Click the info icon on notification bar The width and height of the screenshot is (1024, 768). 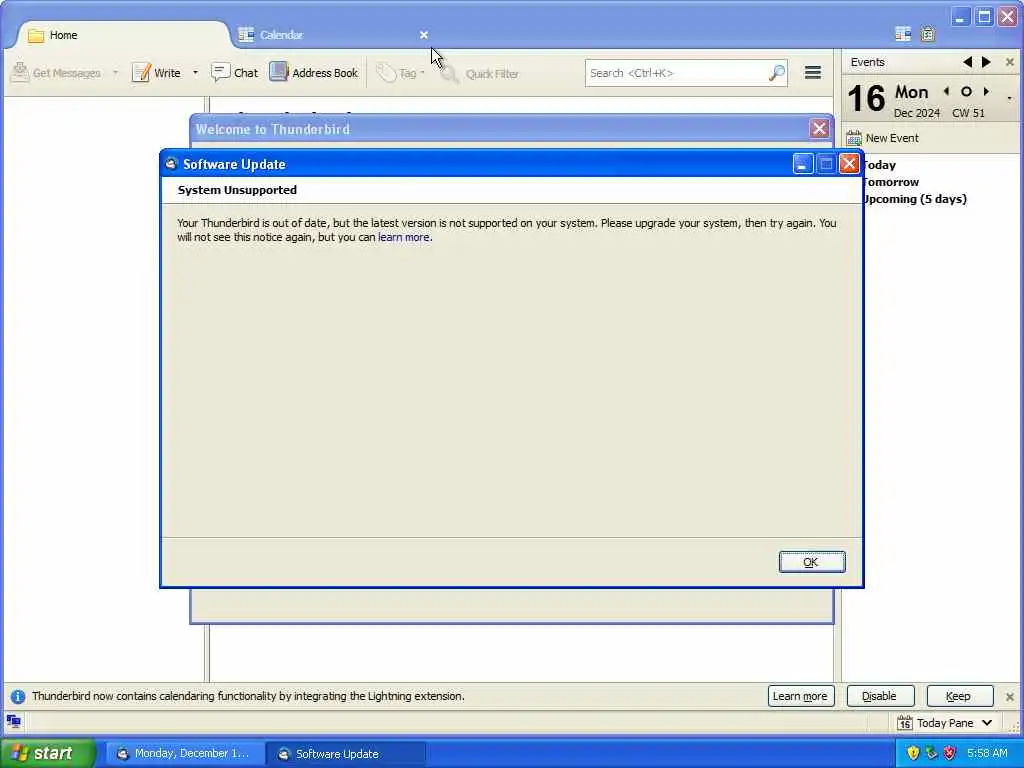pos(18,697)
